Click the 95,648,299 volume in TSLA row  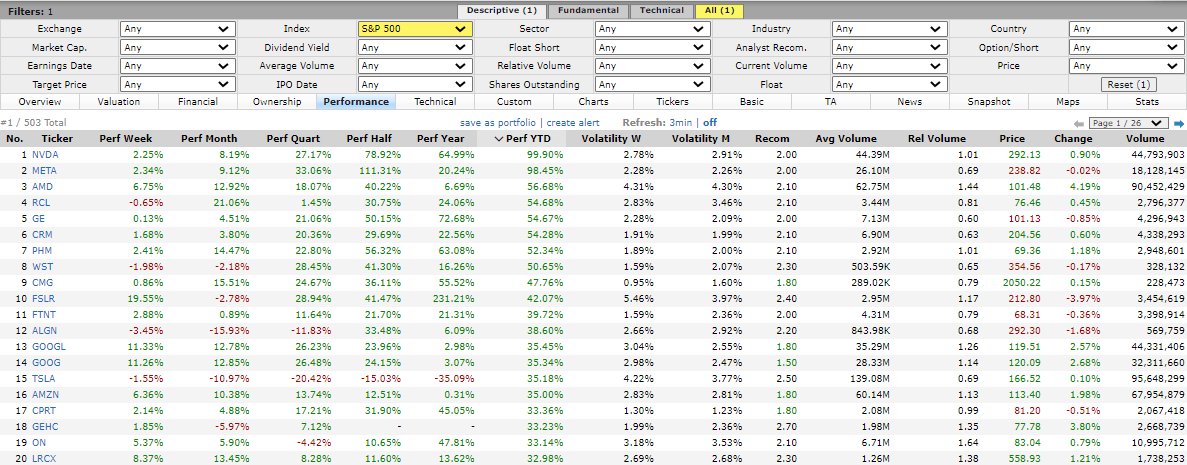(1157, 379)
